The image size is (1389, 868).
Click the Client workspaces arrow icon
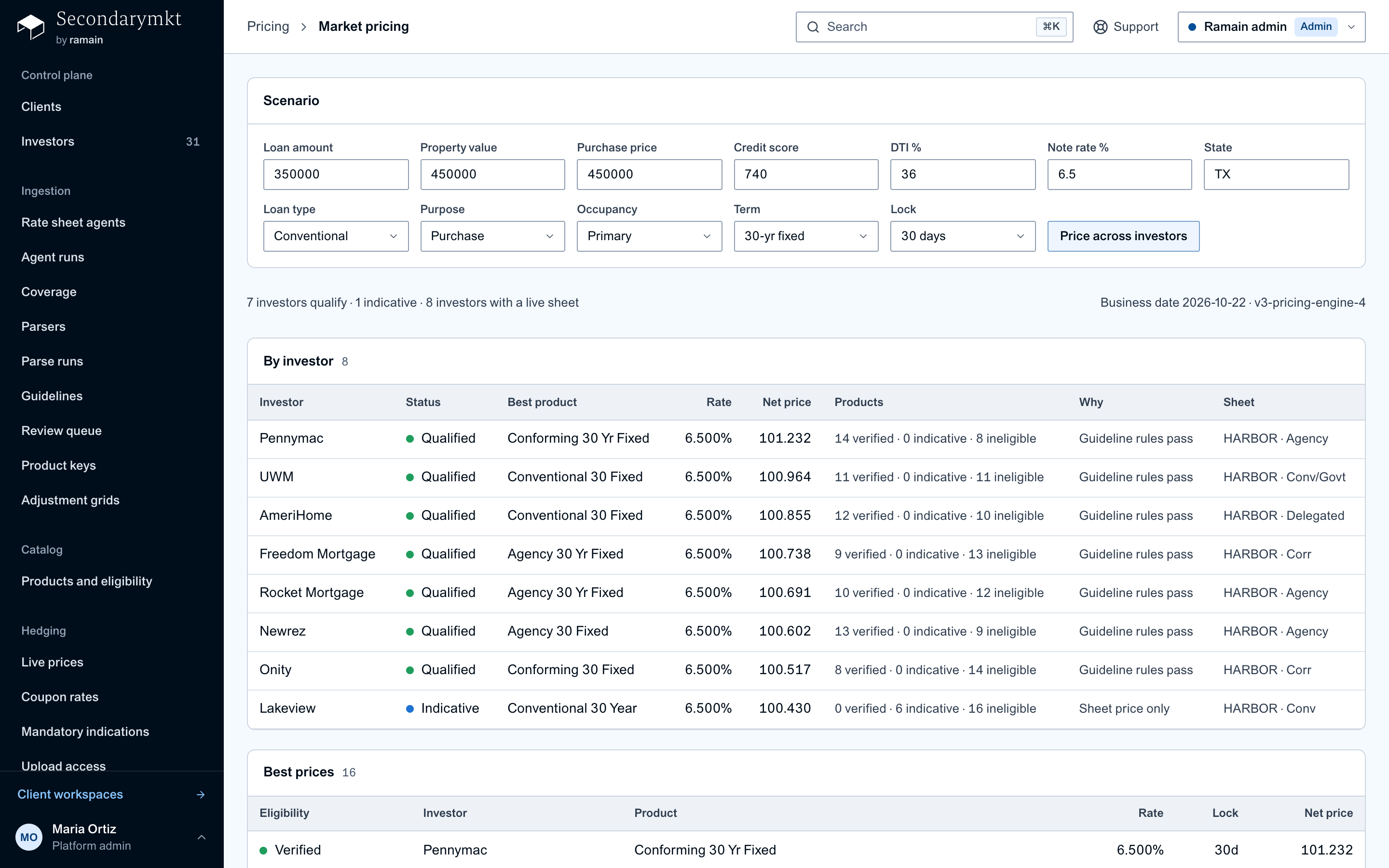(x=200, y=795)
